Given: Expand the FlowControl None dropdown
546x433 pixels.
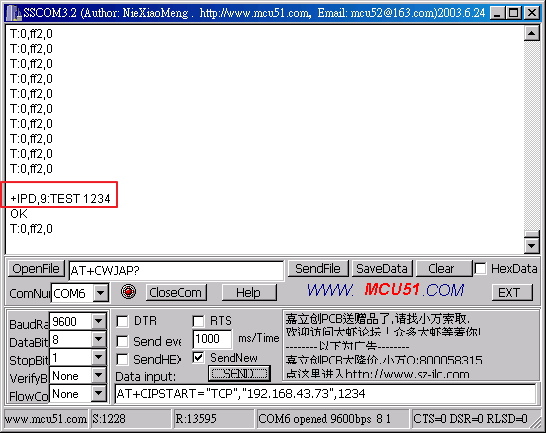Looking at the screenshot, I should [99, 393].
